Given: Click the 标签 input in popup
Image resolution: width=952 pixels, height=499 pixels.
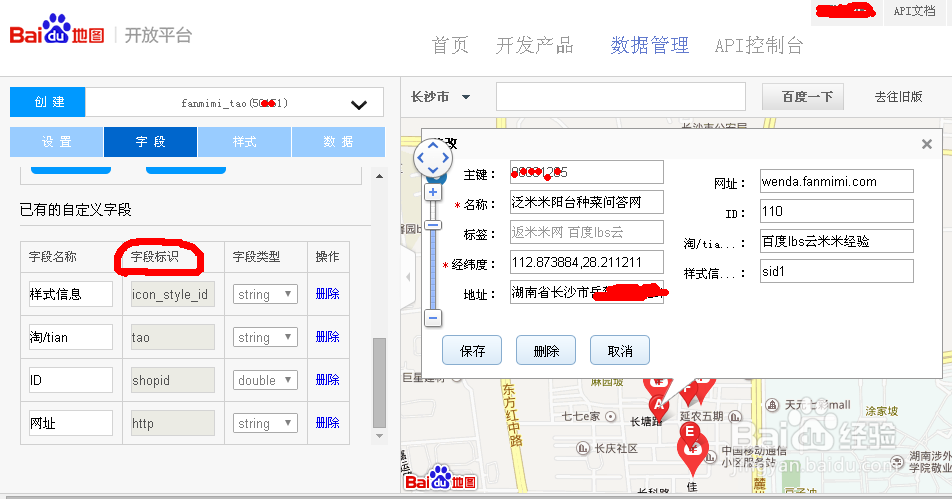Looking at the screenshot, I should 586,232.
